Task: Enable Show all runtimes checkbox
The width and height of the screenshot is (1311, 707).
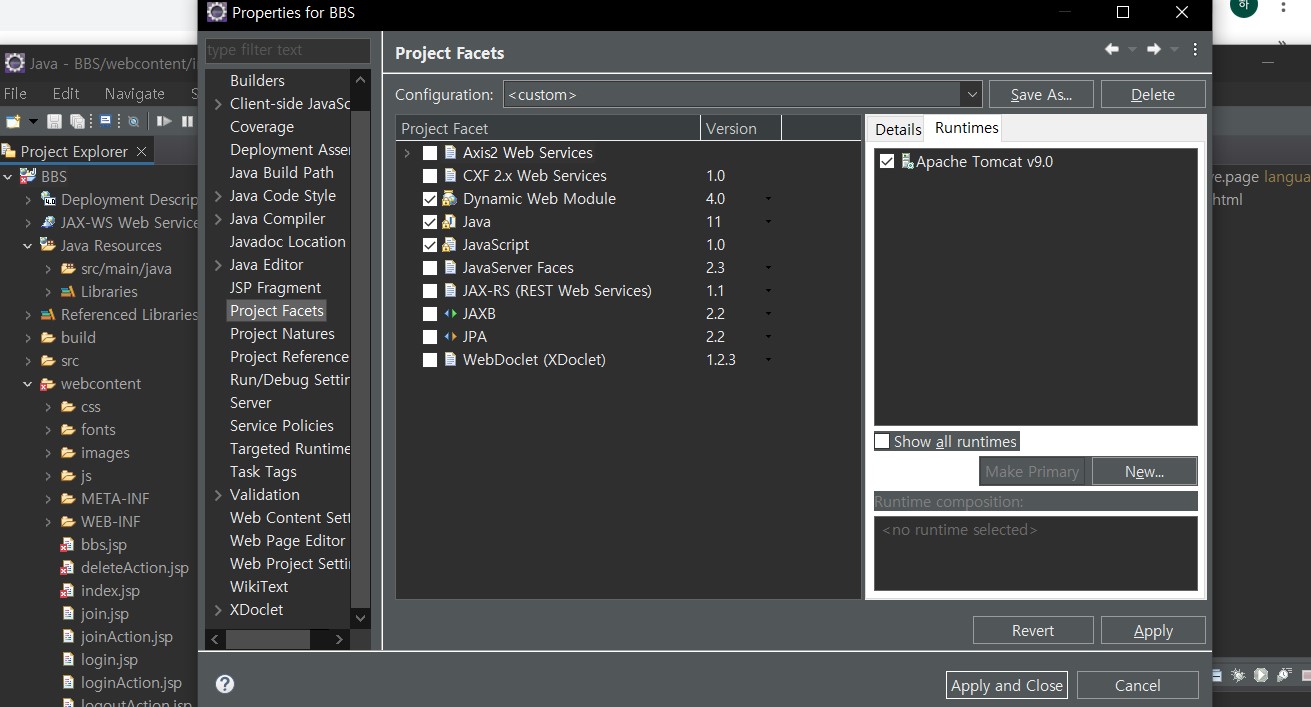Action: point(882,441)
